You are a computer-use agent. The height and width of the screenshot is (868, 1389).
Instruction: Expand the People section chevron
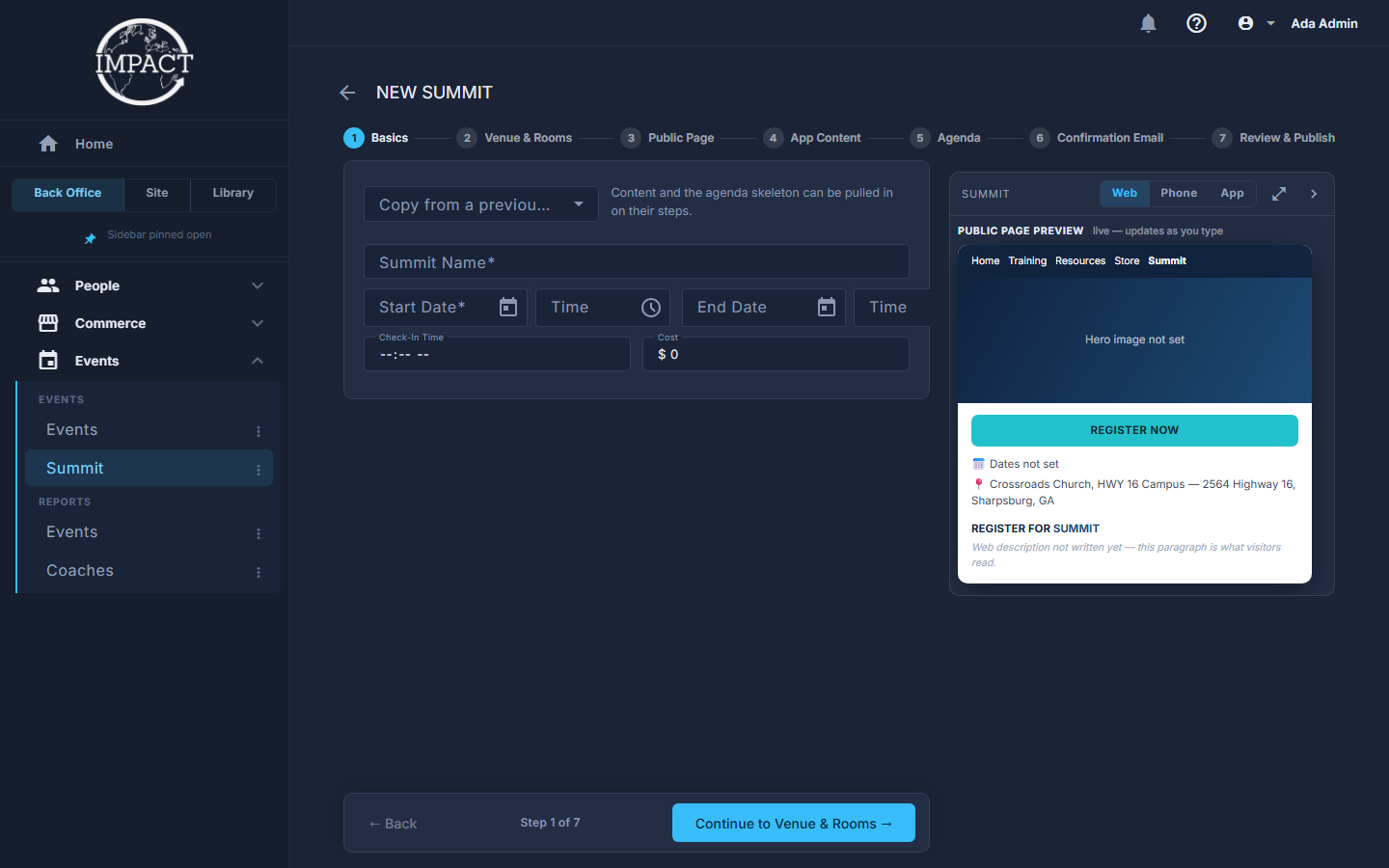click(x=258, y=285)
